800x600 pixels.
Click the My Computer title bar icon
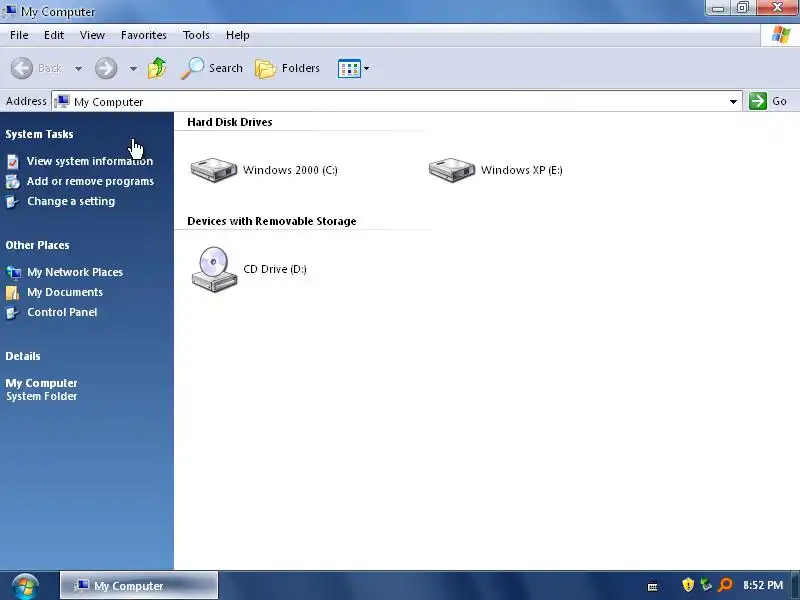tap(9, 10)
